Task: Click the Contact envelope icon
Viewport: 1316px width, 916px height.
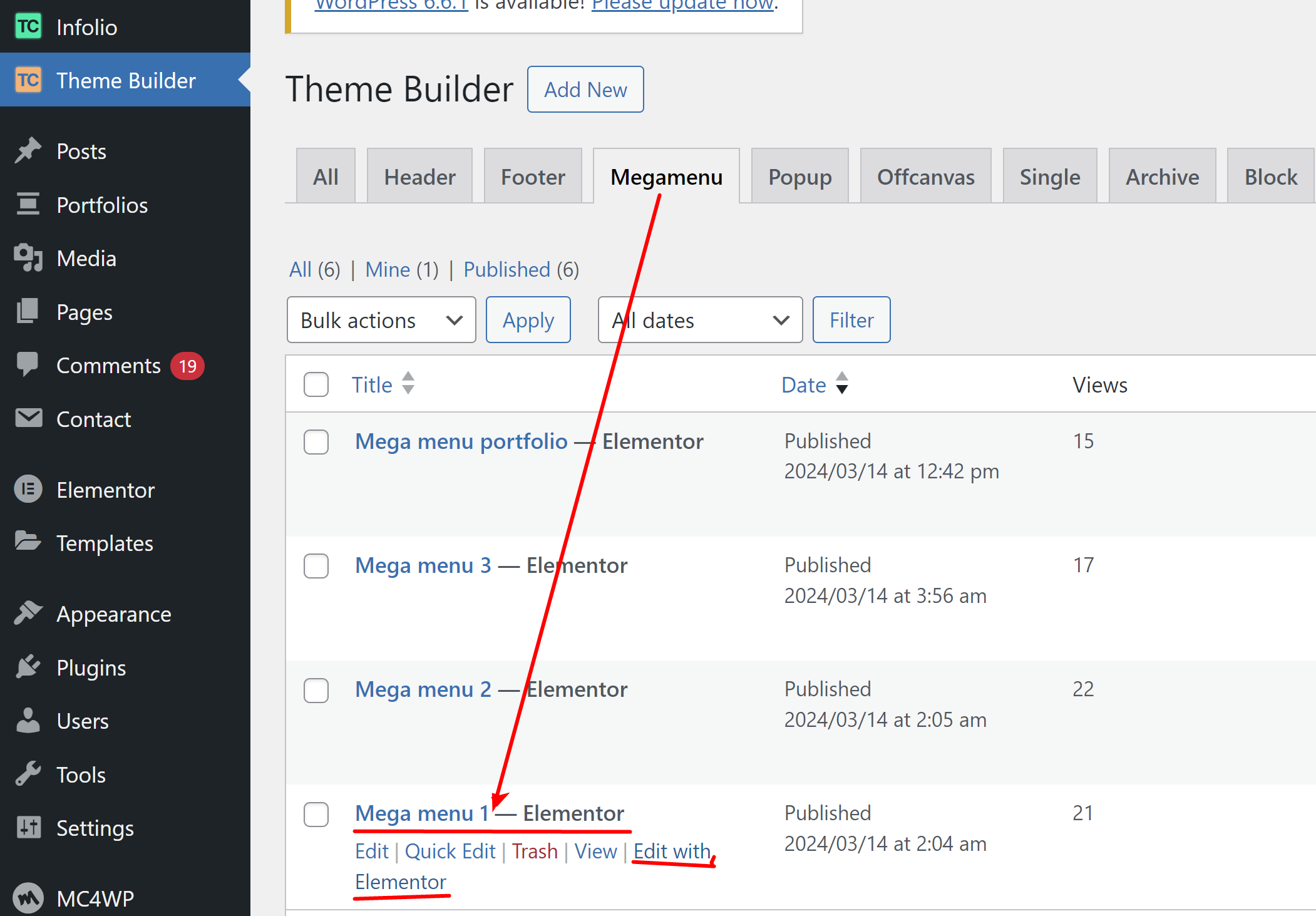Action: (28, 418)
